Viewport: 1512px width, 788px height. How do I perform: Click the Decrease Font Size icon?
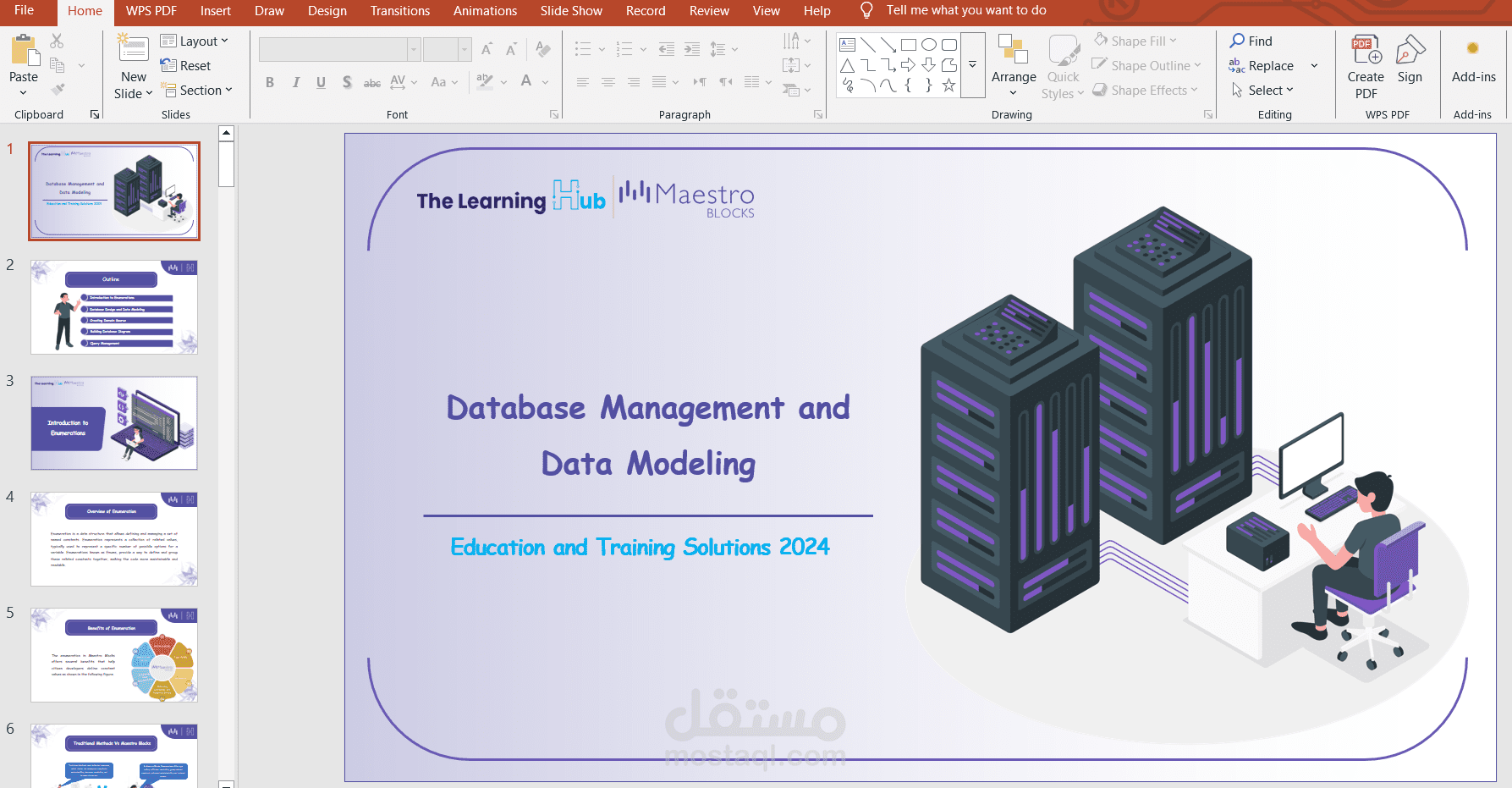click(x=511, y=49)
